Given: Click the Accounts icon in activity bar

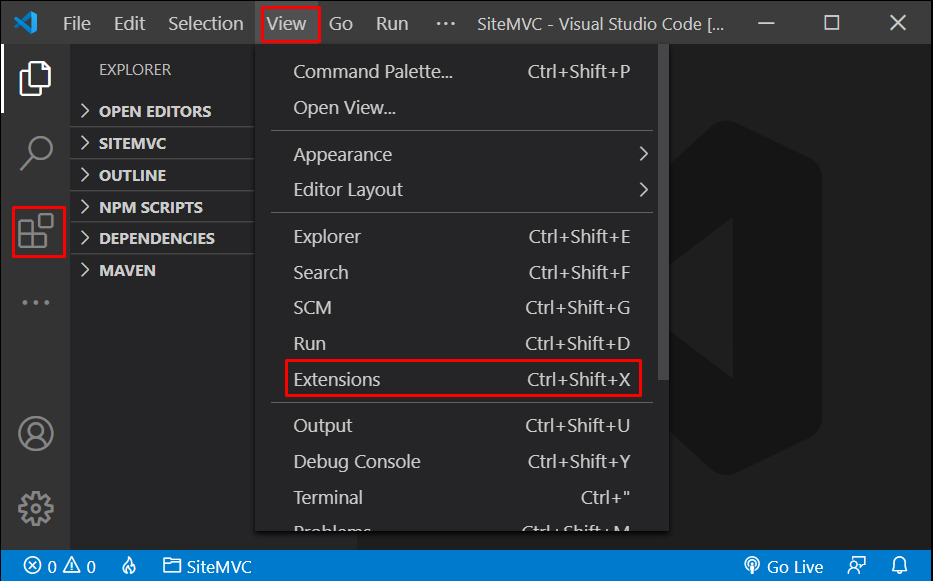Looking at the screenshot, I should point(36,433).
